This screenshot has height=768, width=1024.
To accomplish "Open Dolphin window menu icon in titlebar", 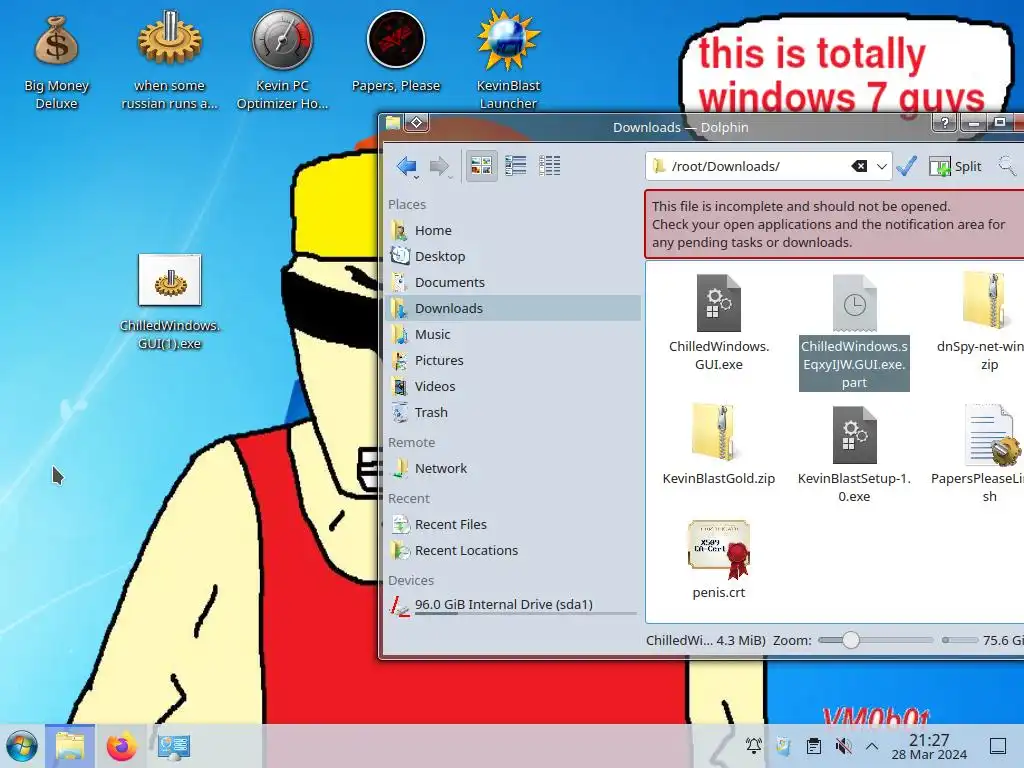I will pos(393,123).
